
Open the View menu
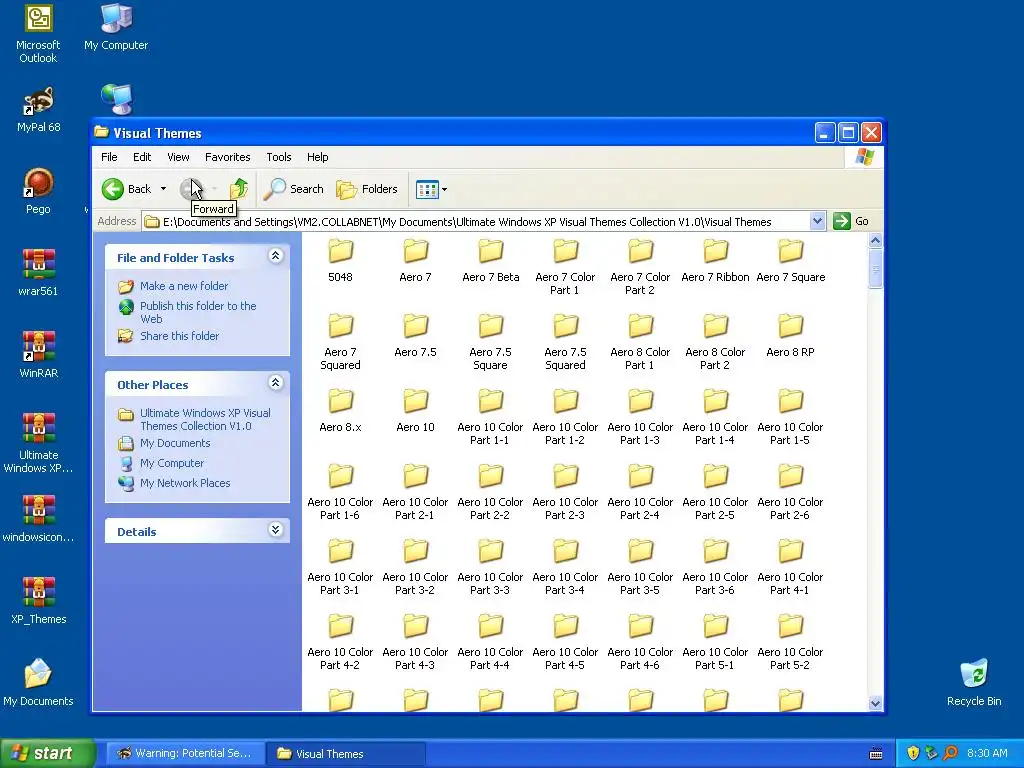click(178, 157)
